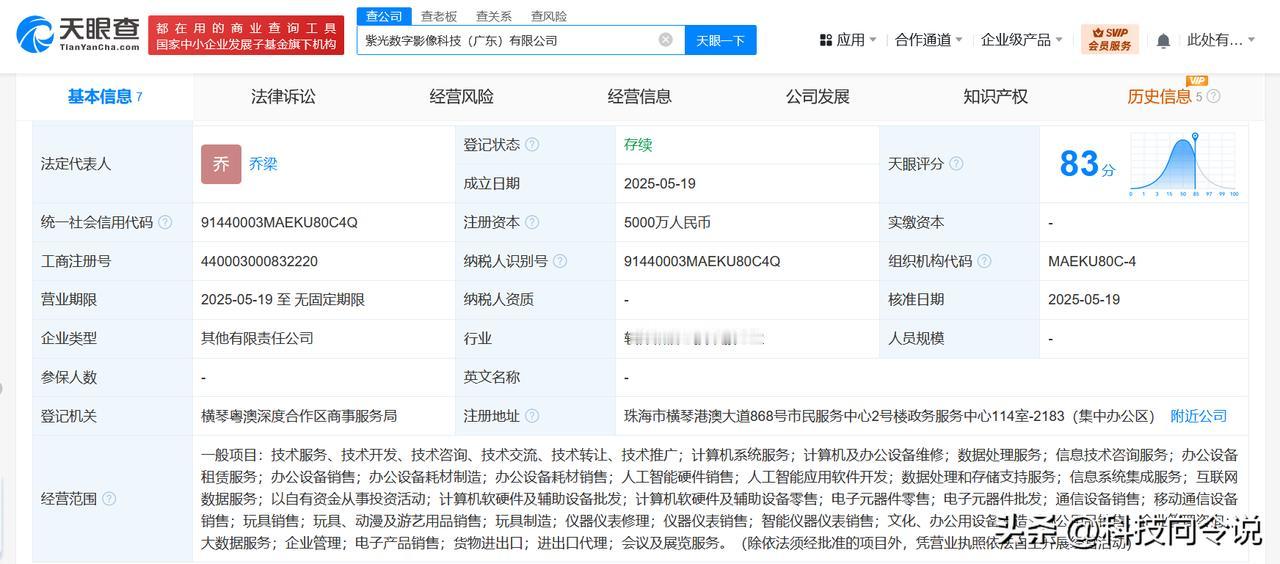Open the 附近公司 link
The image size is (1280, 564).
pos(1198,416)
